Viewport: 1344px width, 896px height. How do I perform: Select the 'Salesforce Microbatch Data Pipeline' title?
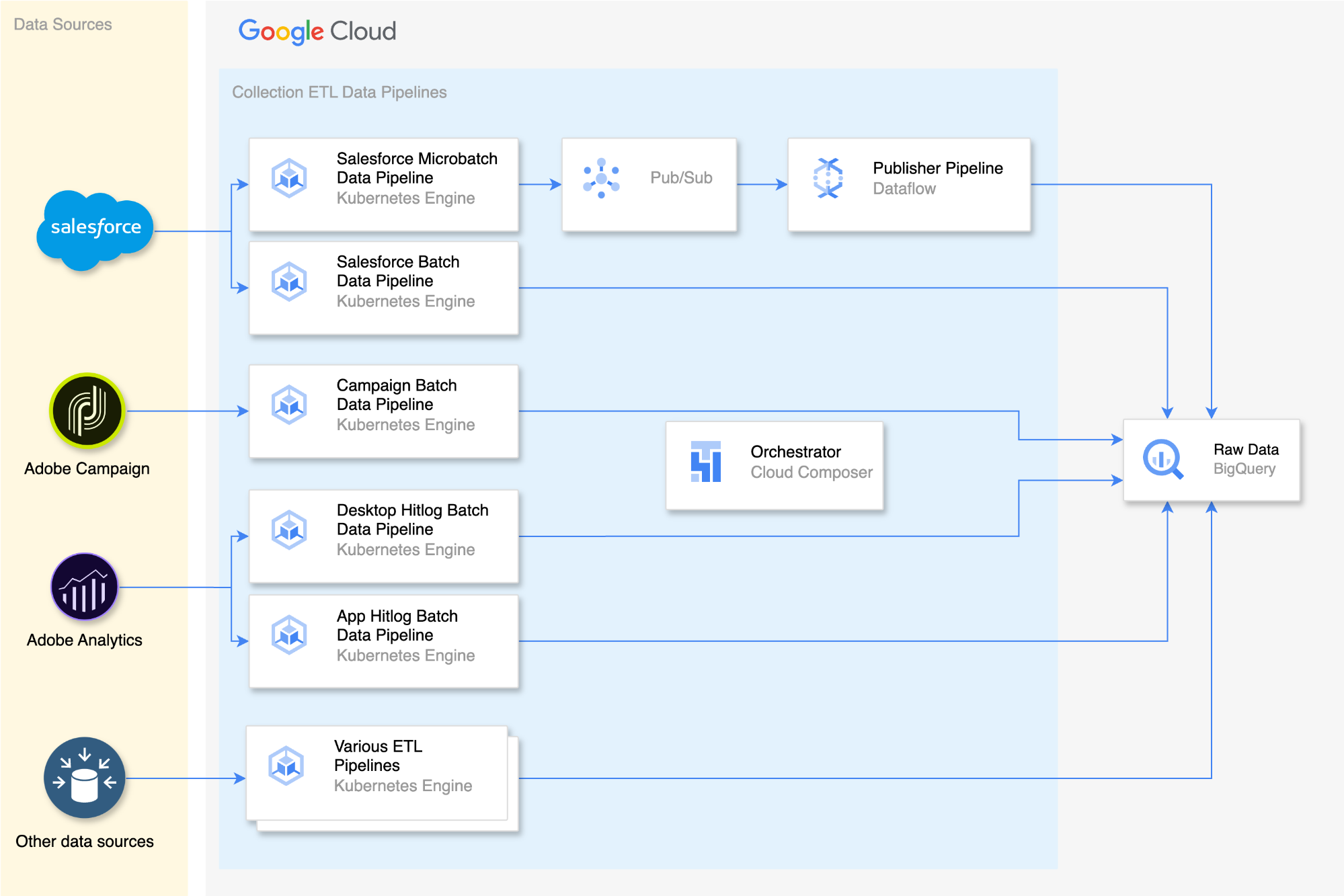[x=417, y=168]
